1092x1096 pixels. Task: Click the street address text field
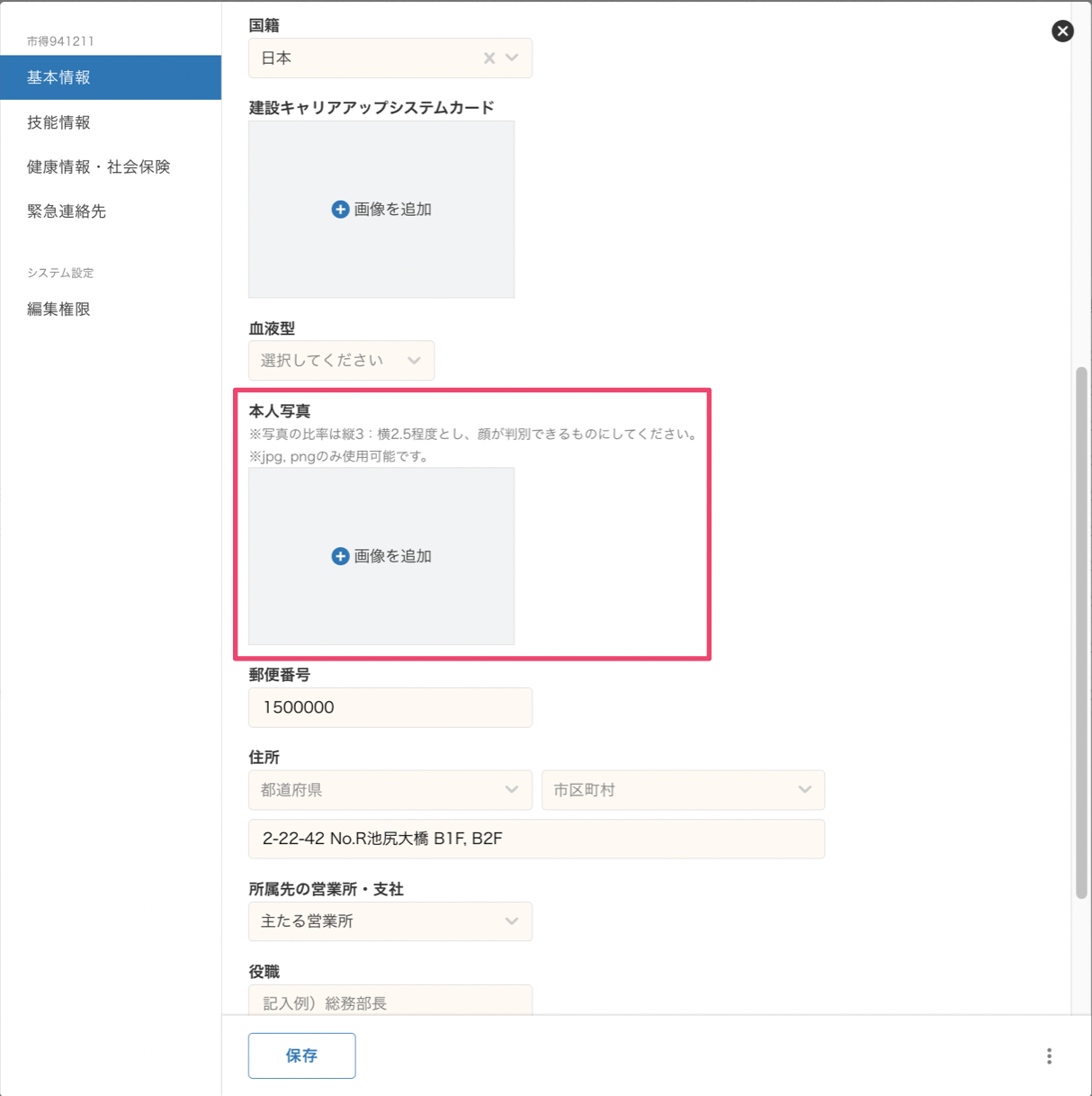click(x=536, y=839)
